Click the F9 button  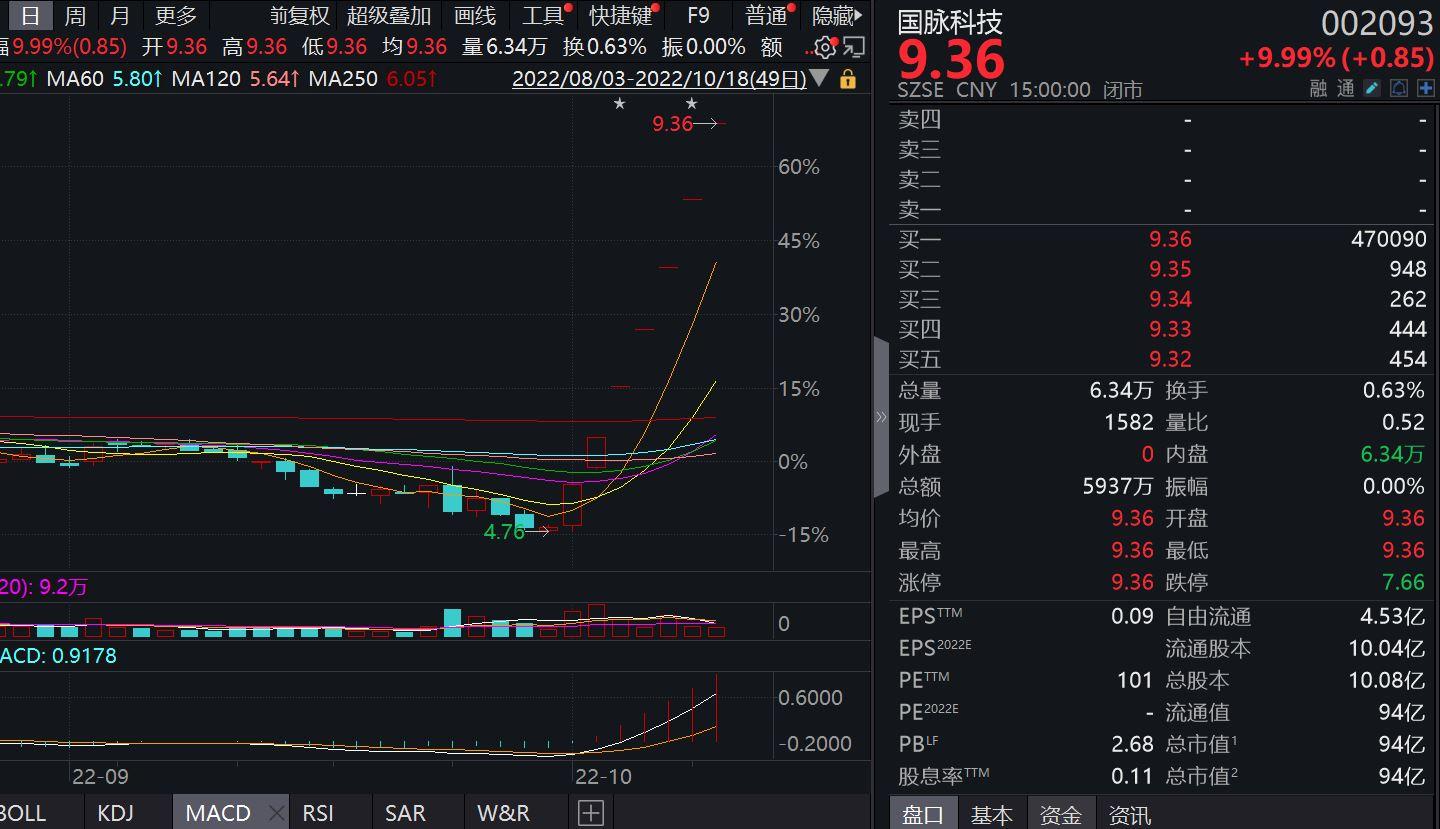tap(698, 16)
